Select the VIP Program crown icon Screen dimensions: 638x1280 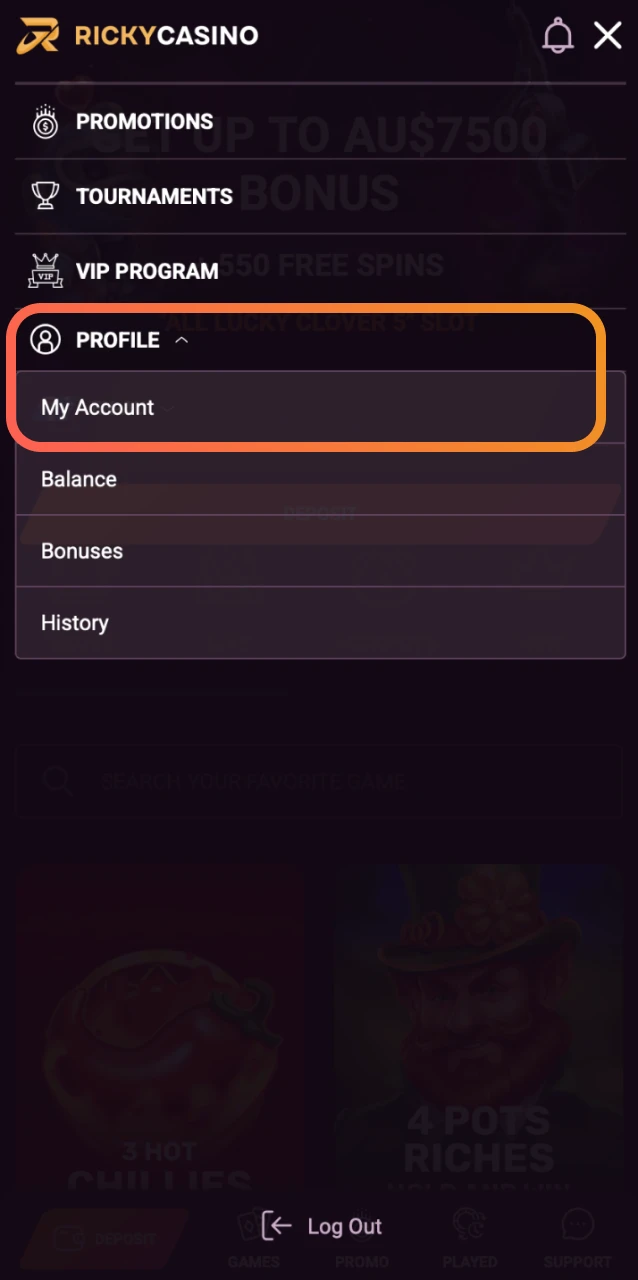click(x=44, y=270)
